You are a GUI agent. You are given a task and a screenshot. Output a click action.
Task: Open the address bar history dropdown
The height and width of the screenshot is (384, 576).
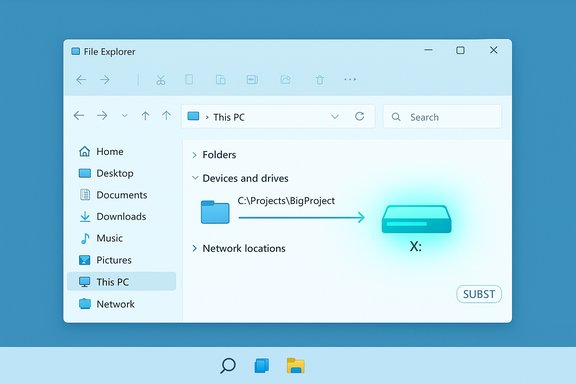click(x=335, y=117)
